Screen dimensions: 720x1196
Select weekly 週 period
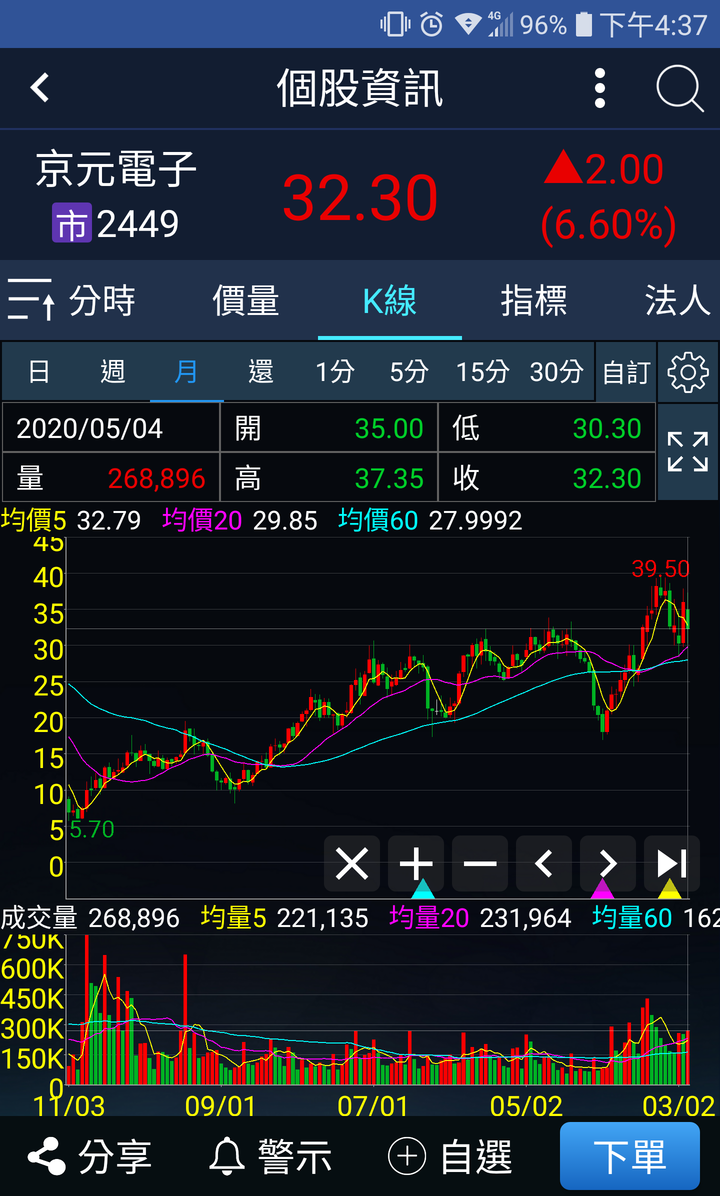(x=113, y=371)
